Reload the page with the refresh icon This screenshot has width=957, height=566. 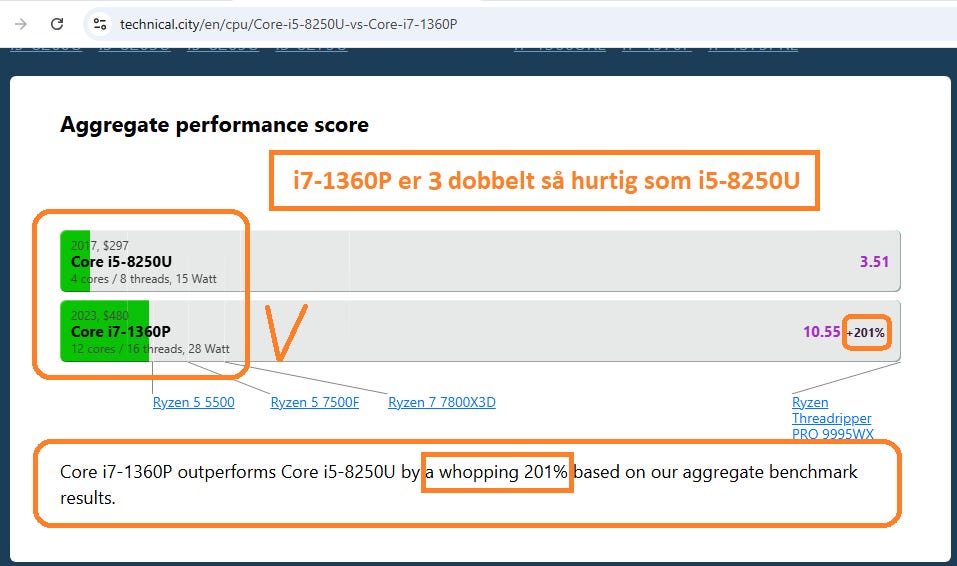[x=57, y=24]
